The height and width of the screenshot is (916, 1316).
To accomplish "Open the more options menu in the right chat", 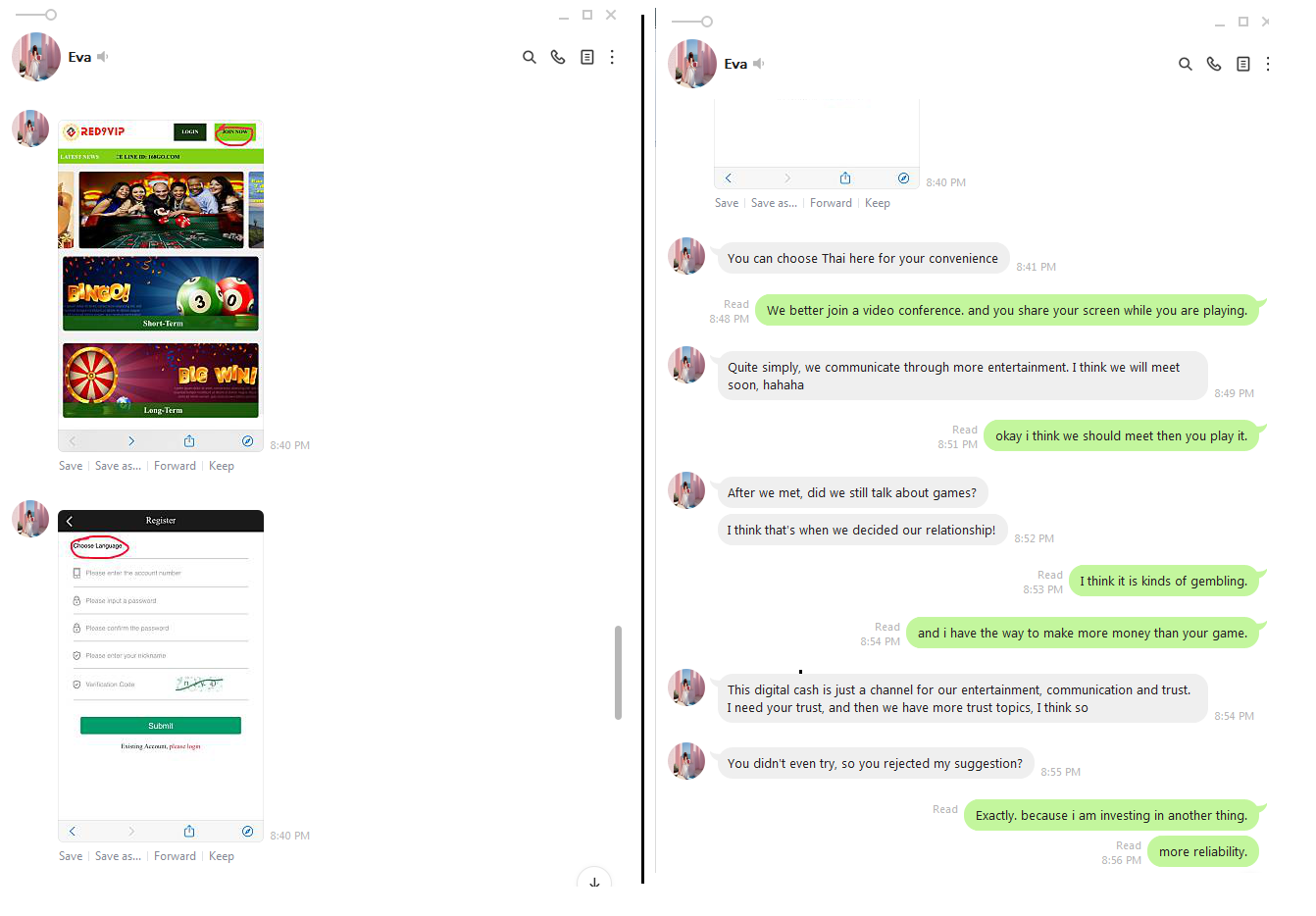I will [x=1268, y=64].
